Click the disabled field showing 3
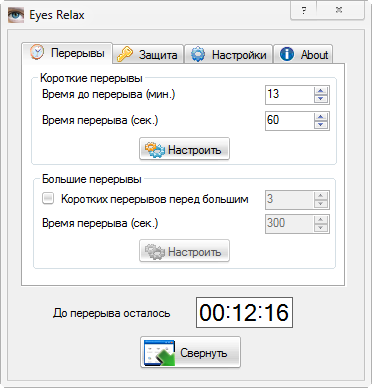The width and height of the screenshot is (372, 388). [289, 199]
